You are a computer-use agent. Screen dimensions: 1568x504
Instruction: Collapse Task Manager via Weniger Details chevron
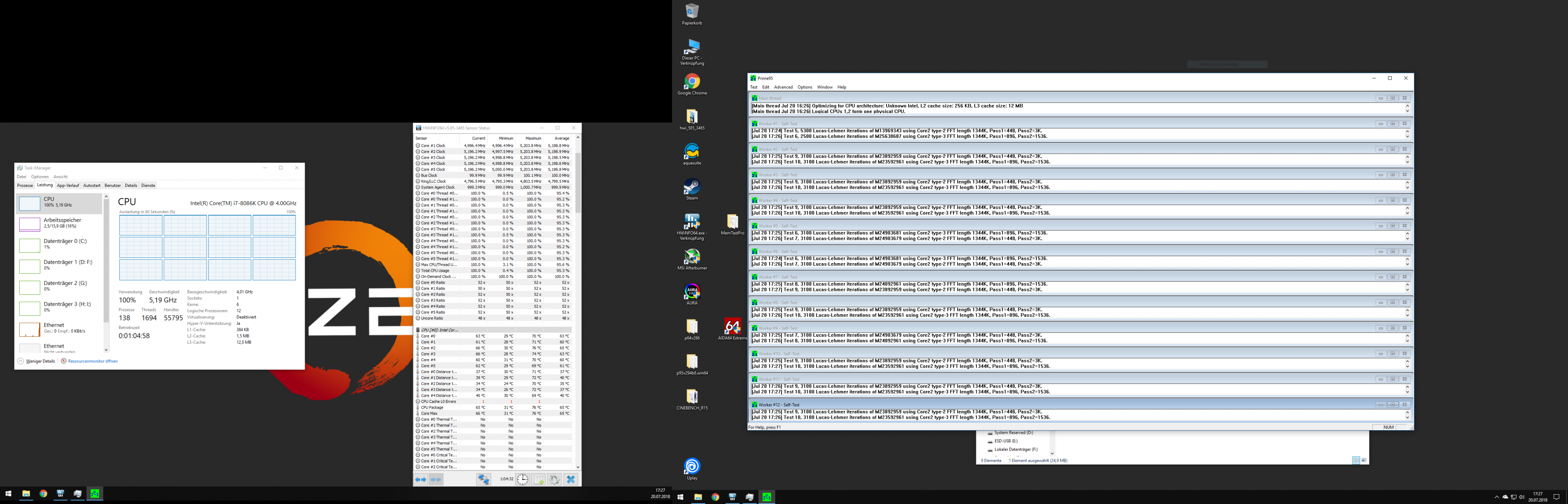[21, 361]
